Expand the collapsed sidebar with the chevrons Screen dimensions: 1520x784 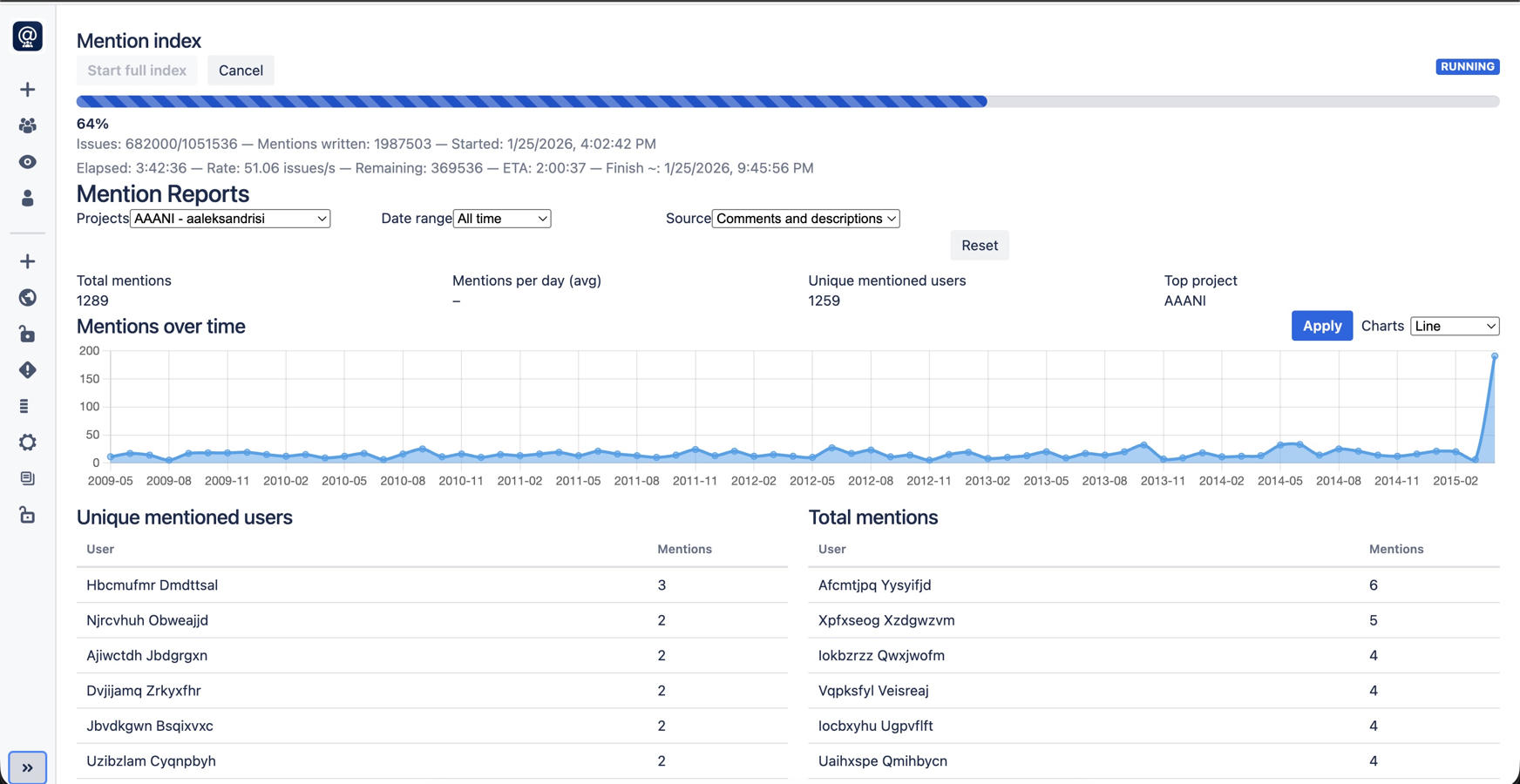29,767
